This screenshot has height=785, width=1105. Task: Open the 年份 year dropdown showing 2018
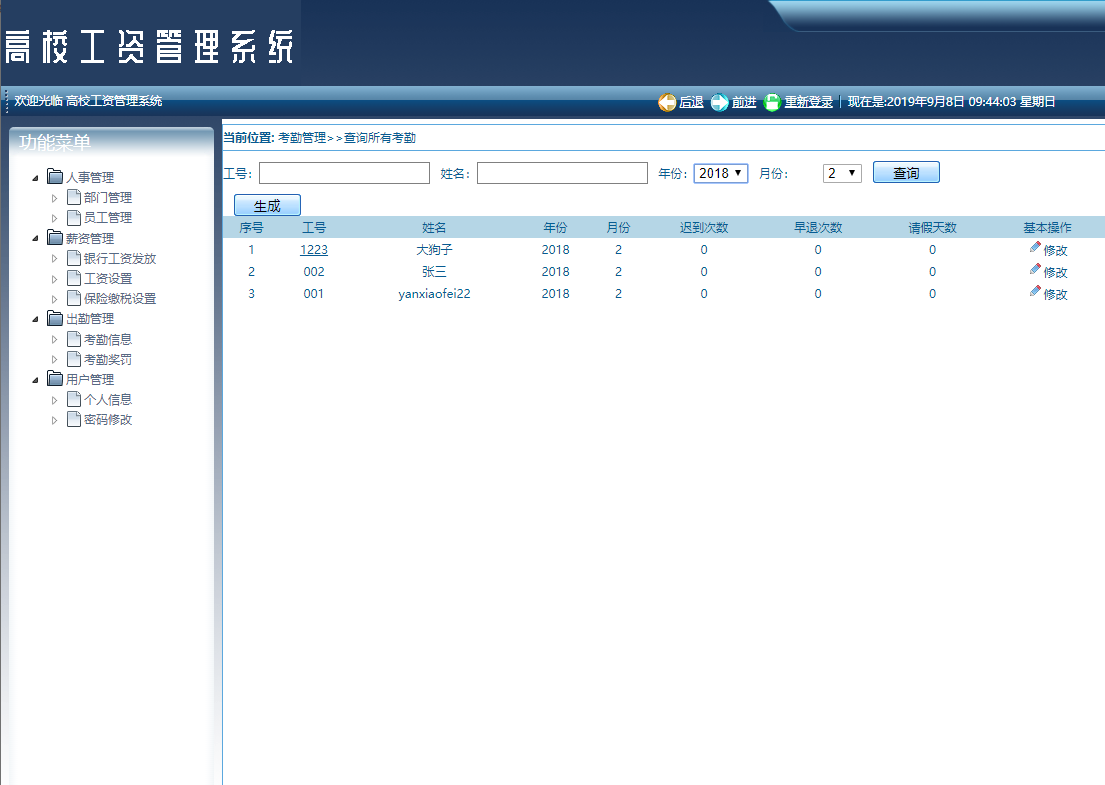pyautogui.click(x=720, y=172)
